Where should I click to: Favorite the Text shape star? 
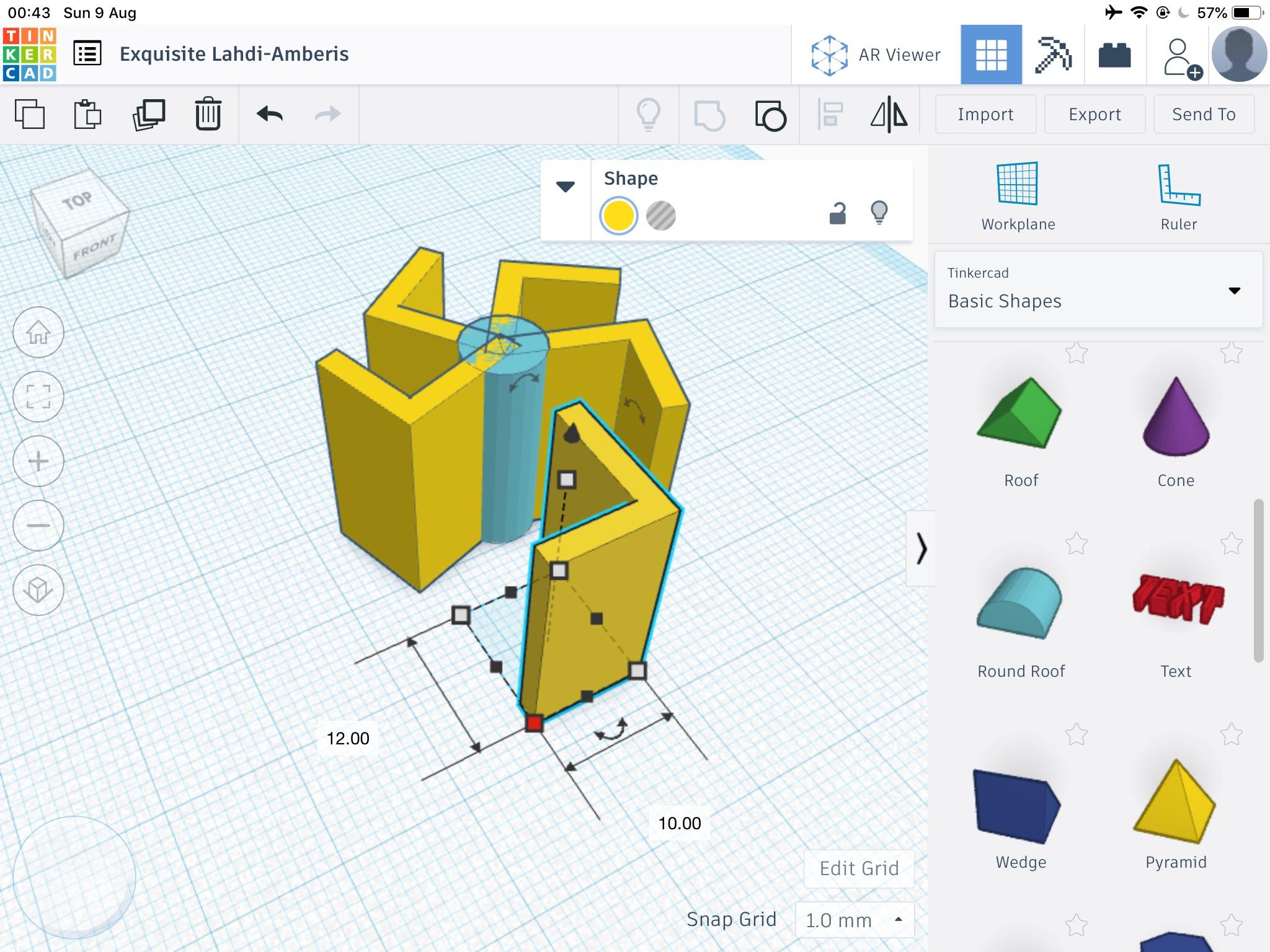pos(1232,544)
